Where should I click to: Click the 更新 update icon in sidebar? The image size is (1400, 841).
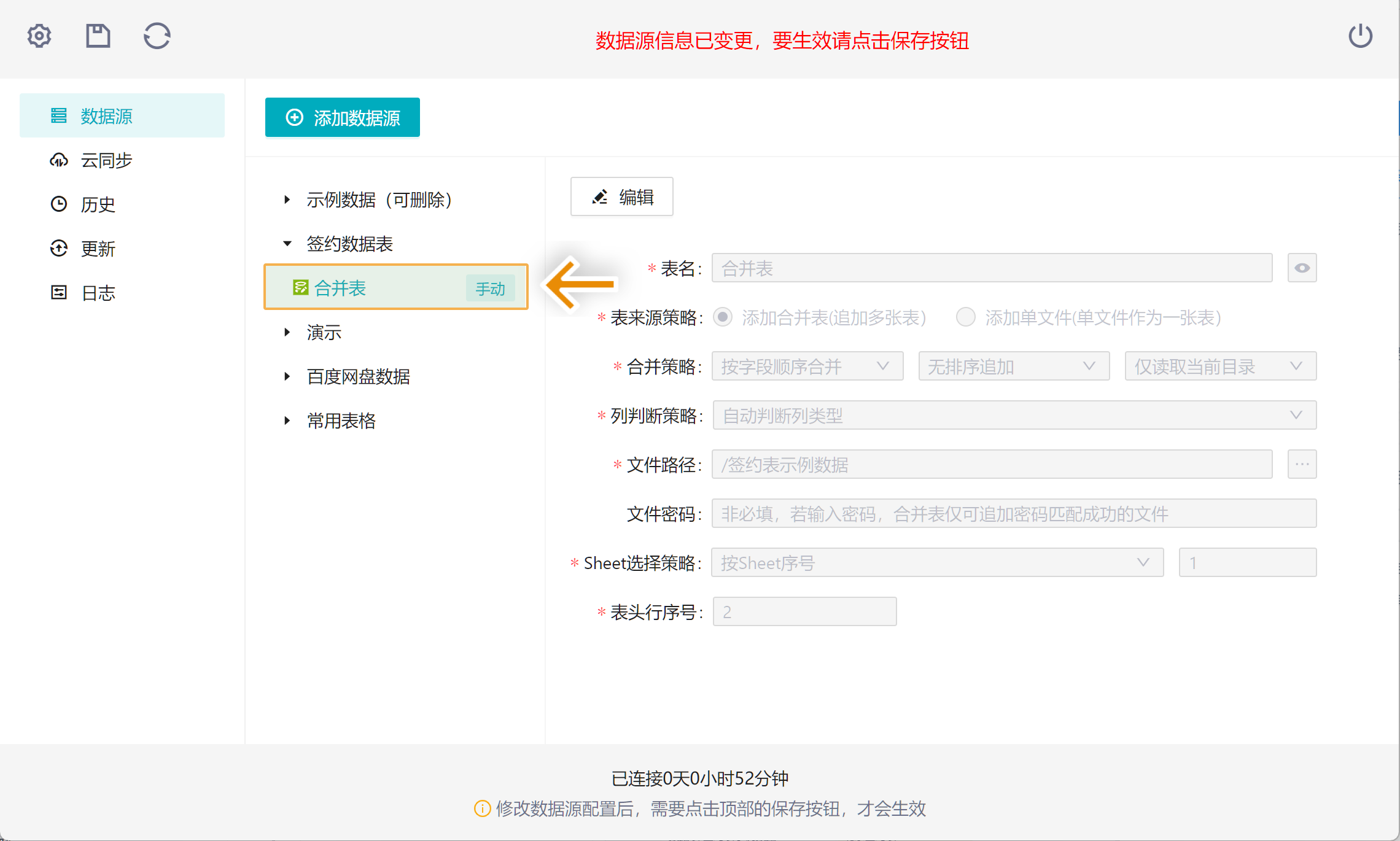pos(59,249)
